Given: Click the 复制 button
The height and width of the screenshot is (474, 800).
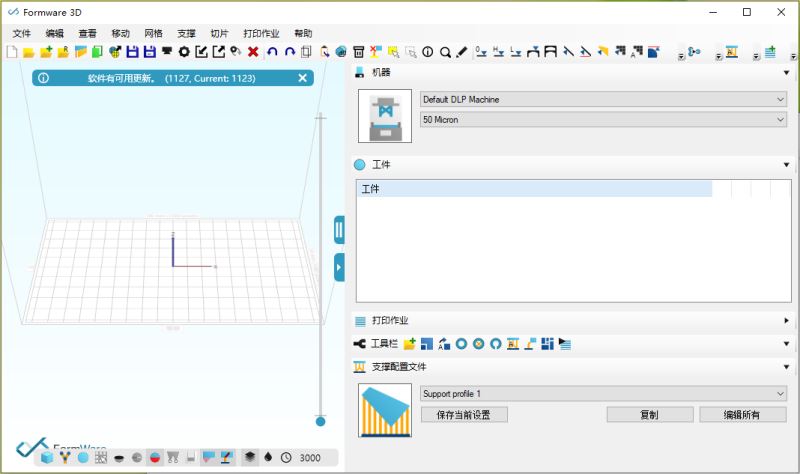Looking at the screenshot, I should (649, 415).
